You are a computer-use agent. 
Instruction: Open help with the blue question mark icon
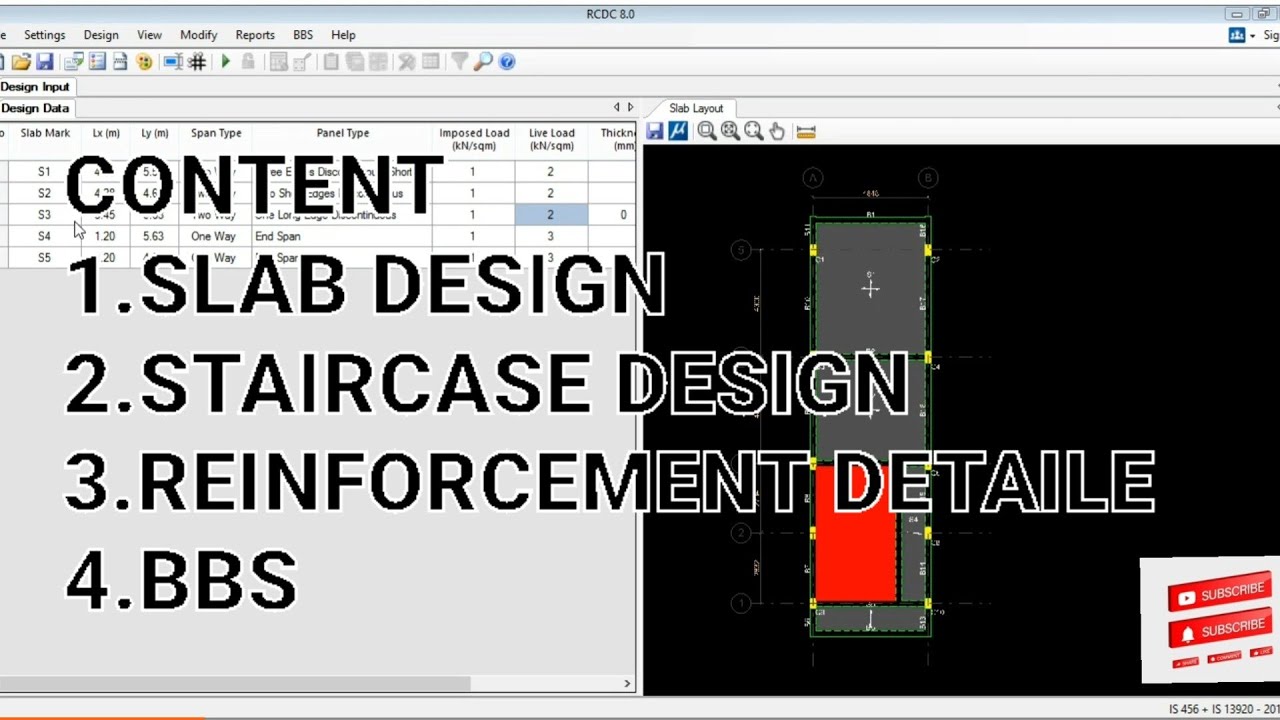point(507,62)
